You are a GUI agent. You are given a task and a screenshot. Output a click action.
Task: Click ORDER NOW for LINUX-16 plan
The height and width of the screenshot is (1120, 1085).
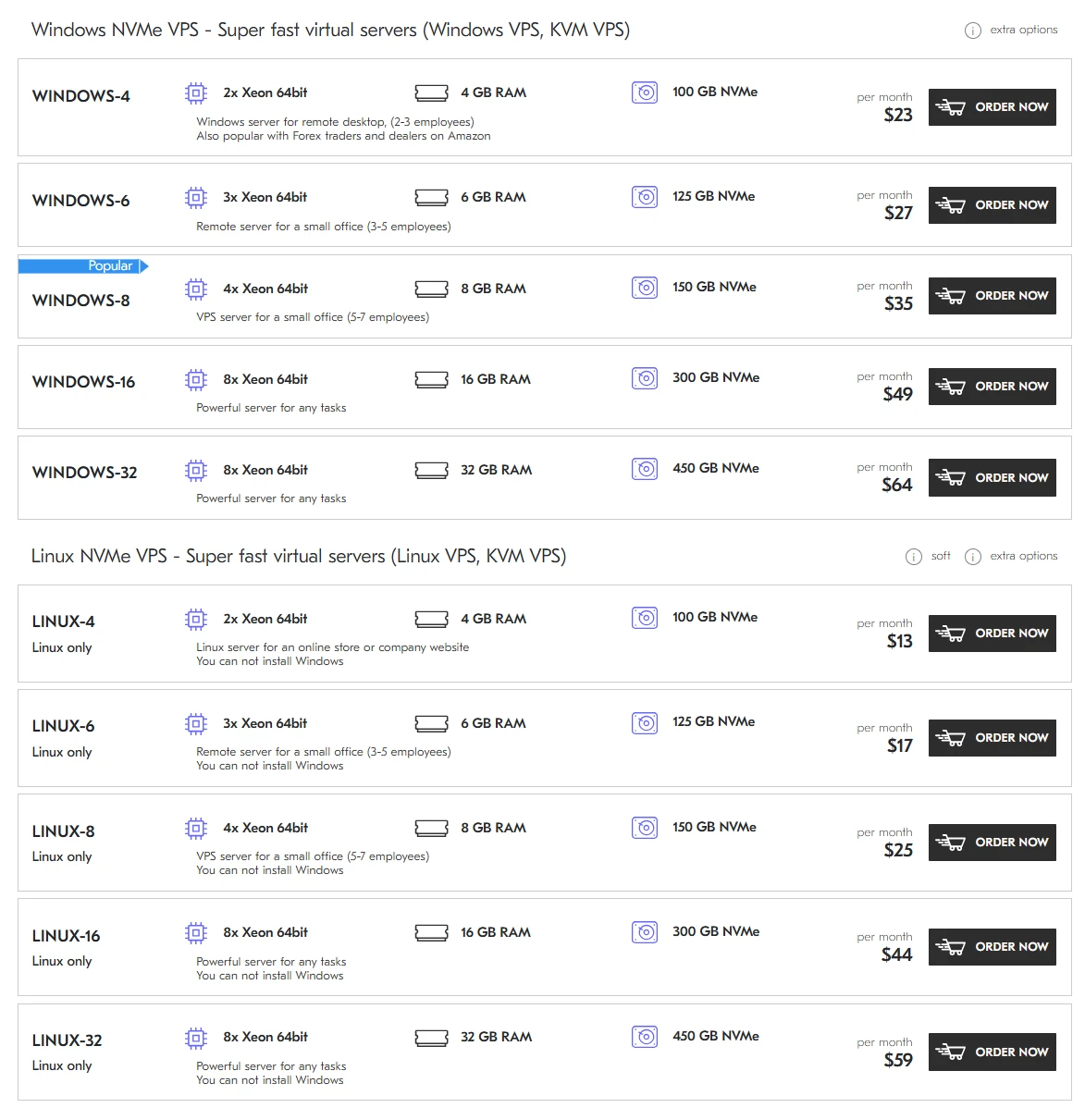coord(992,947)
